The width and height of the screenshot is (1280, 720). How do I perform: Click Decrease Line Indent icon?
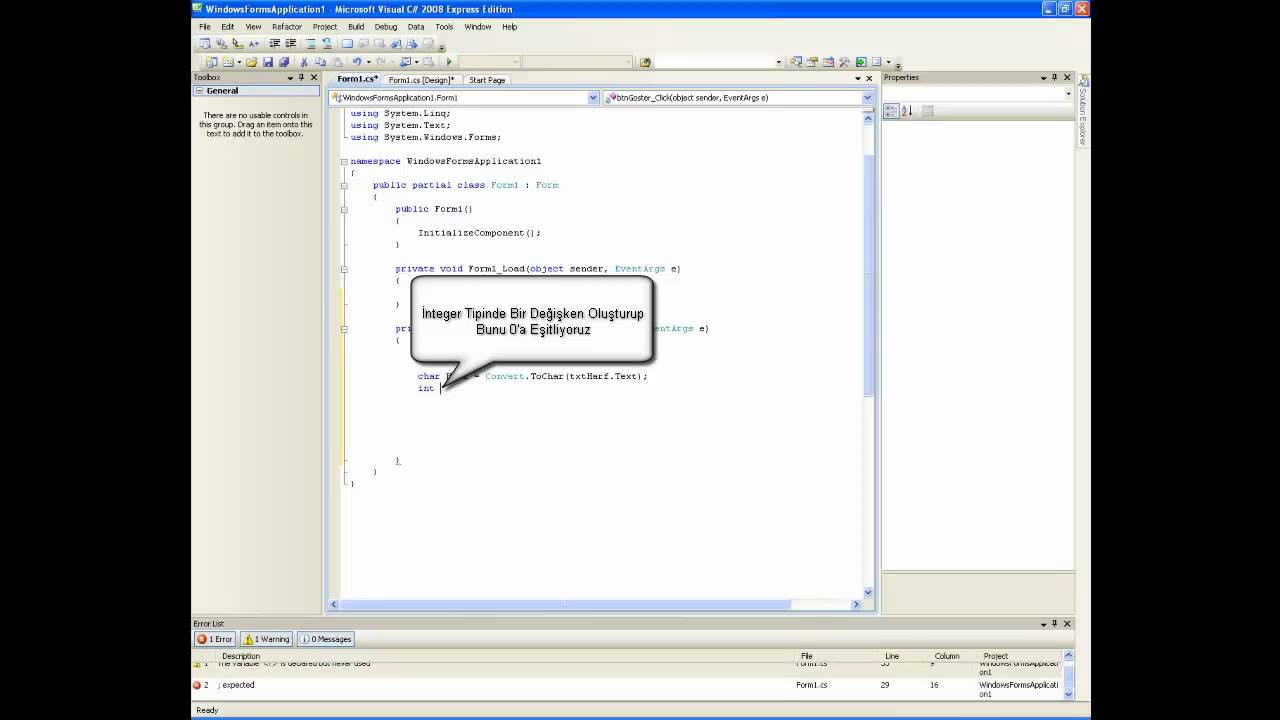click(274, 43)
